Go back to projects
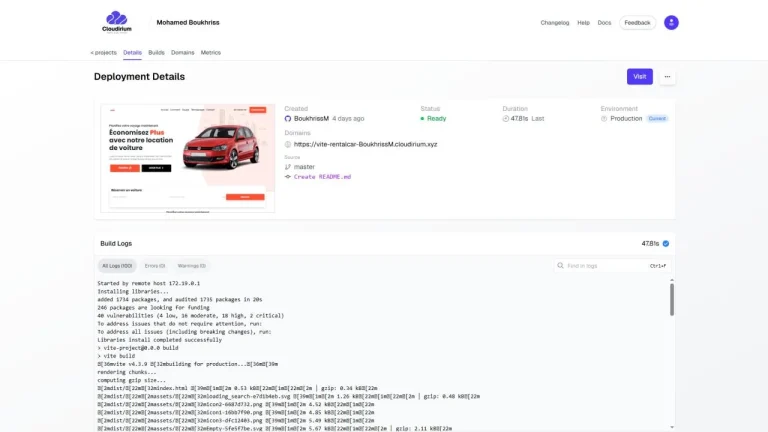The height and width of the screenshot is (432, 768). point(103,52)
